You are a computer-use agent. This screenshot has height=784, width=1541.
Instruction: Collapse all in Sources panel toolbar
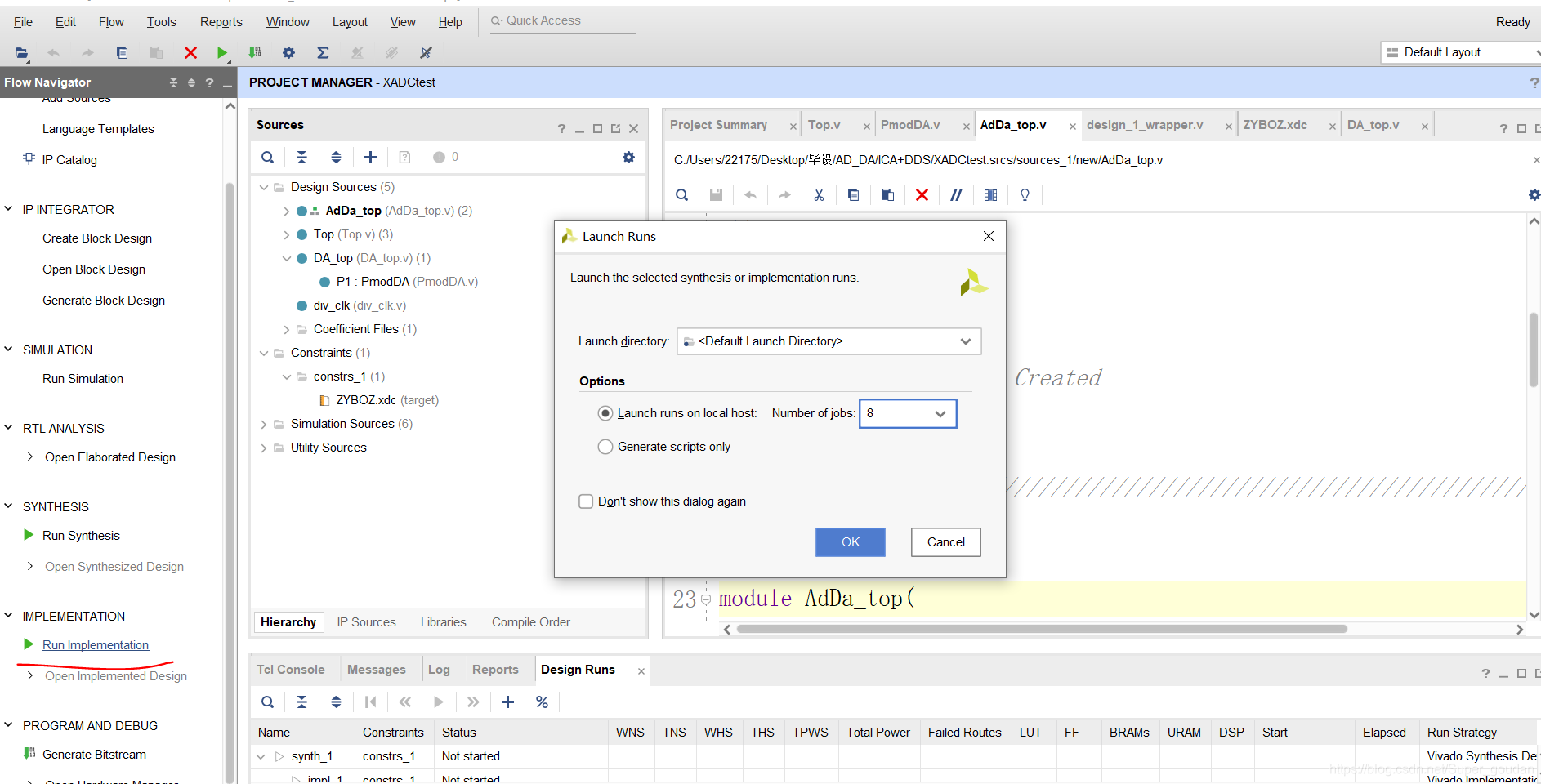pyautogui.click(x=301, y=158)
